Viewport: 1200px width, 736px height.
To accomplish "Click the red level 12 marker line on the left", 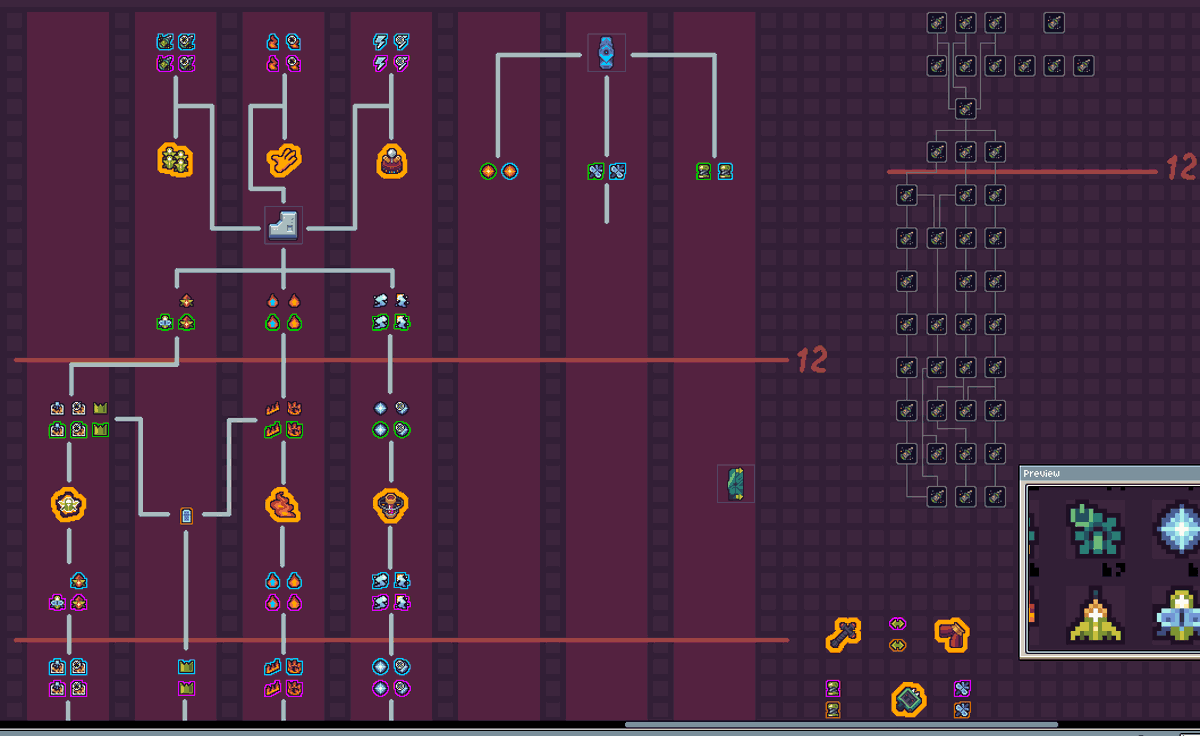I will (400, 360).
